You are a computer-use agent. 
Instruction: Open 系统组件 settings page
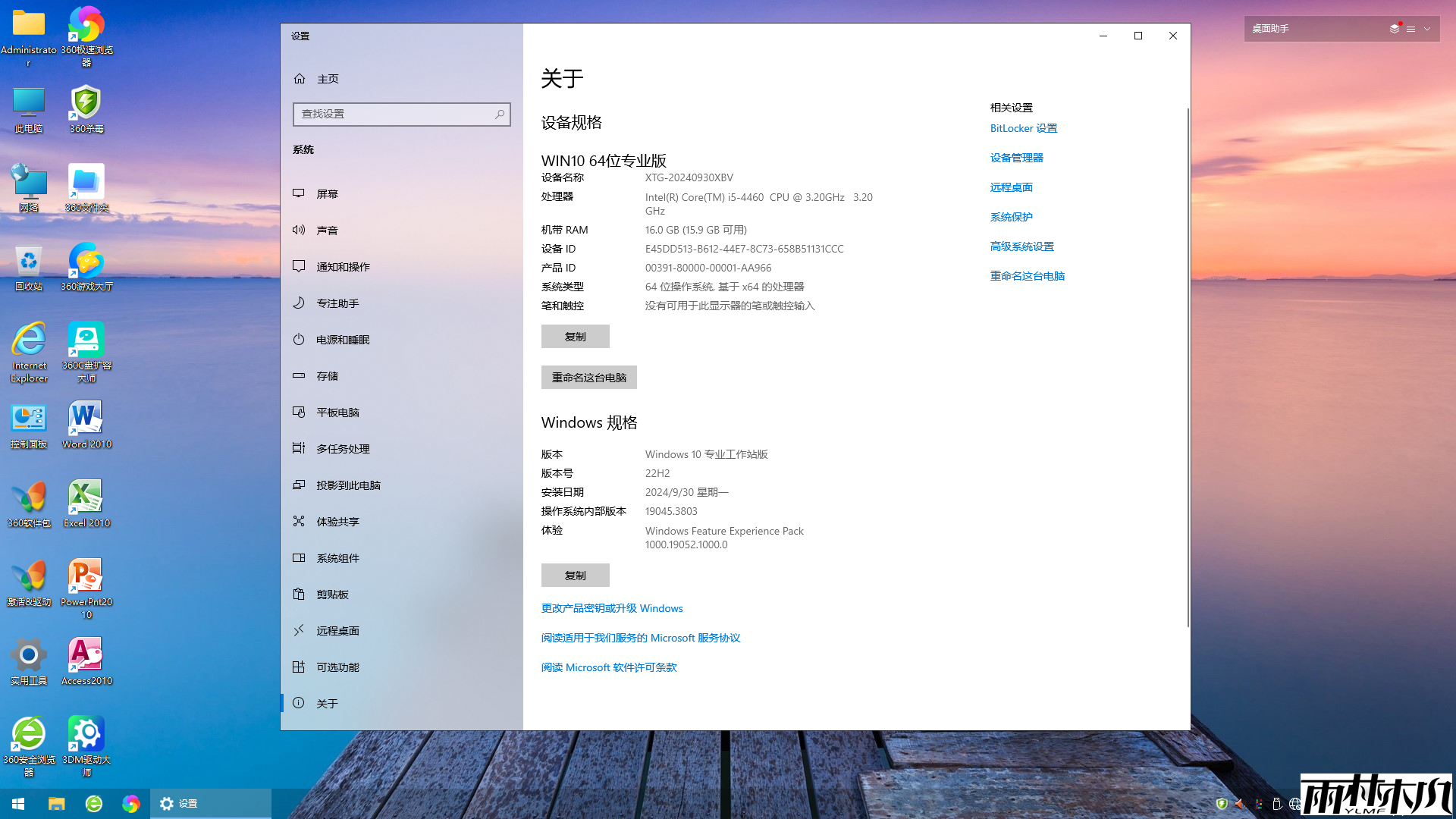tap(402, 558)
